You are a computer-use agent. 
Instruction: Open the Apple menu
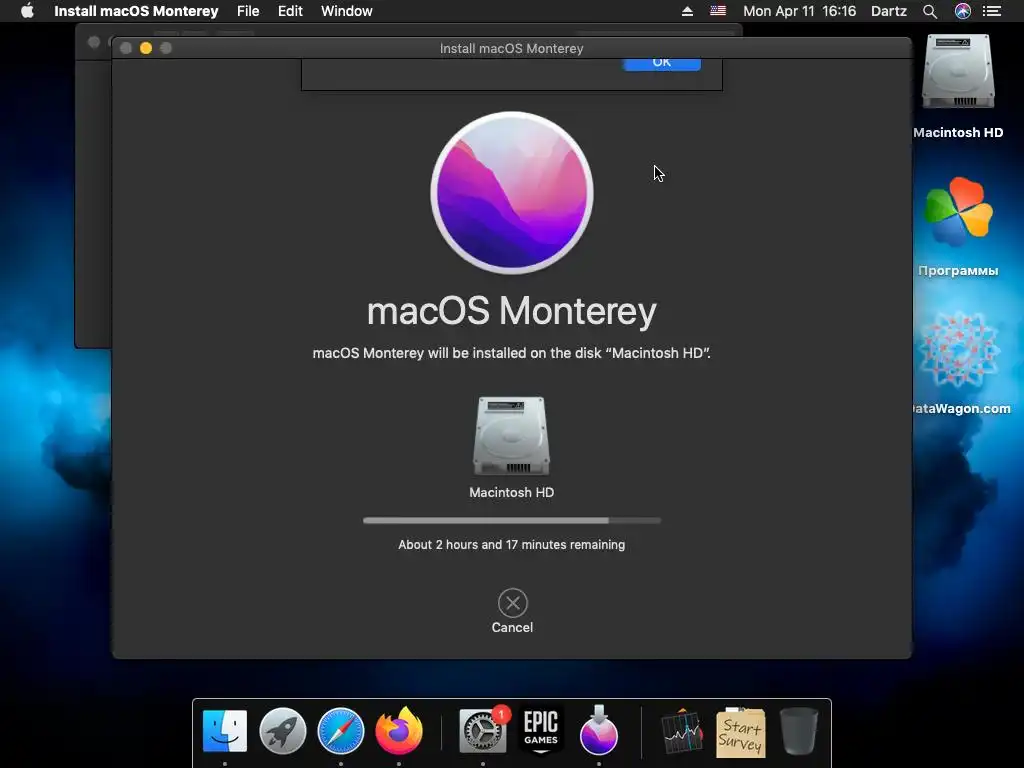tap(27, 11)
